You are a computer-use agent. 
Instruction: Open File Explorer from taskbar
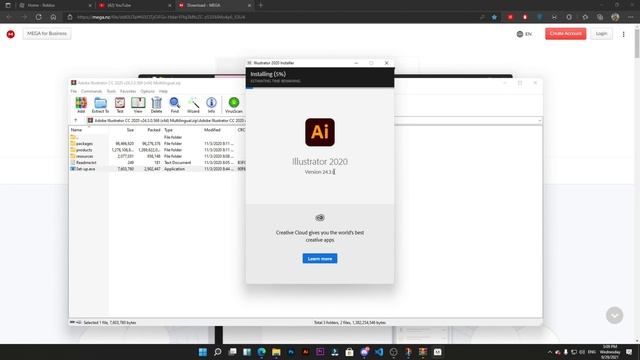pos(276,352)
